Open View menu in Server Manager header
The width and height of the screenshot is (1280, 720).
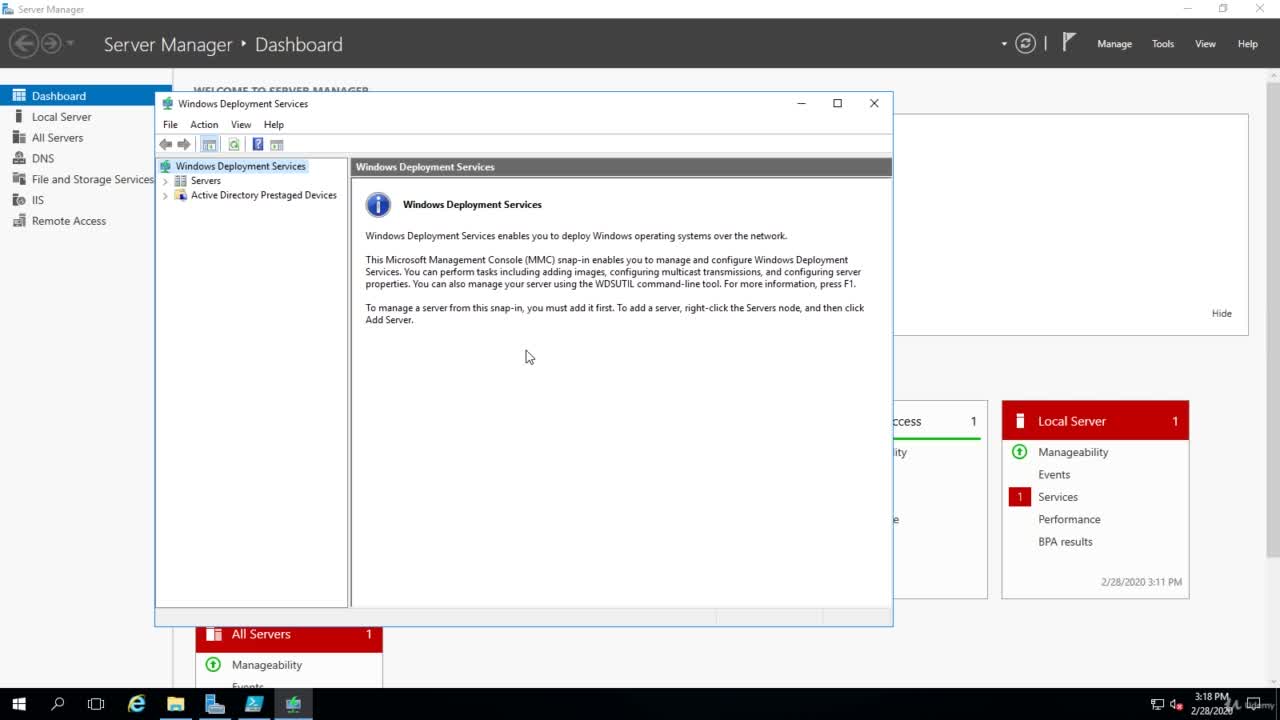(x=1206, y=44)
